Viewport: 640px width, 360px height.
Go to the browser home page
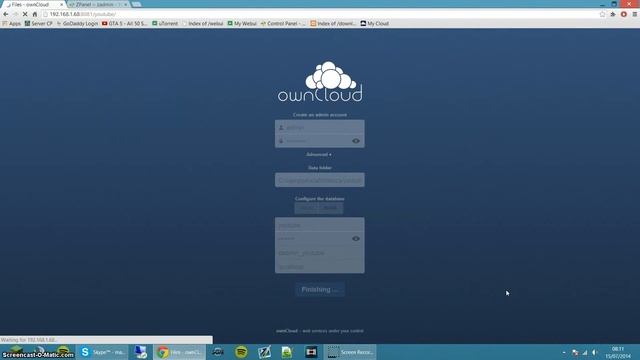(x=35, y=14)
